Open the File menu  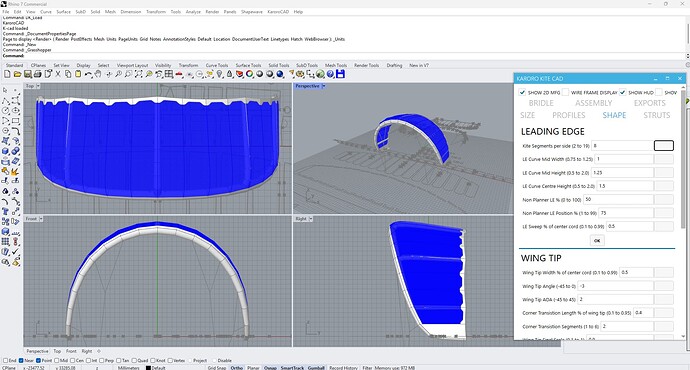6,12
